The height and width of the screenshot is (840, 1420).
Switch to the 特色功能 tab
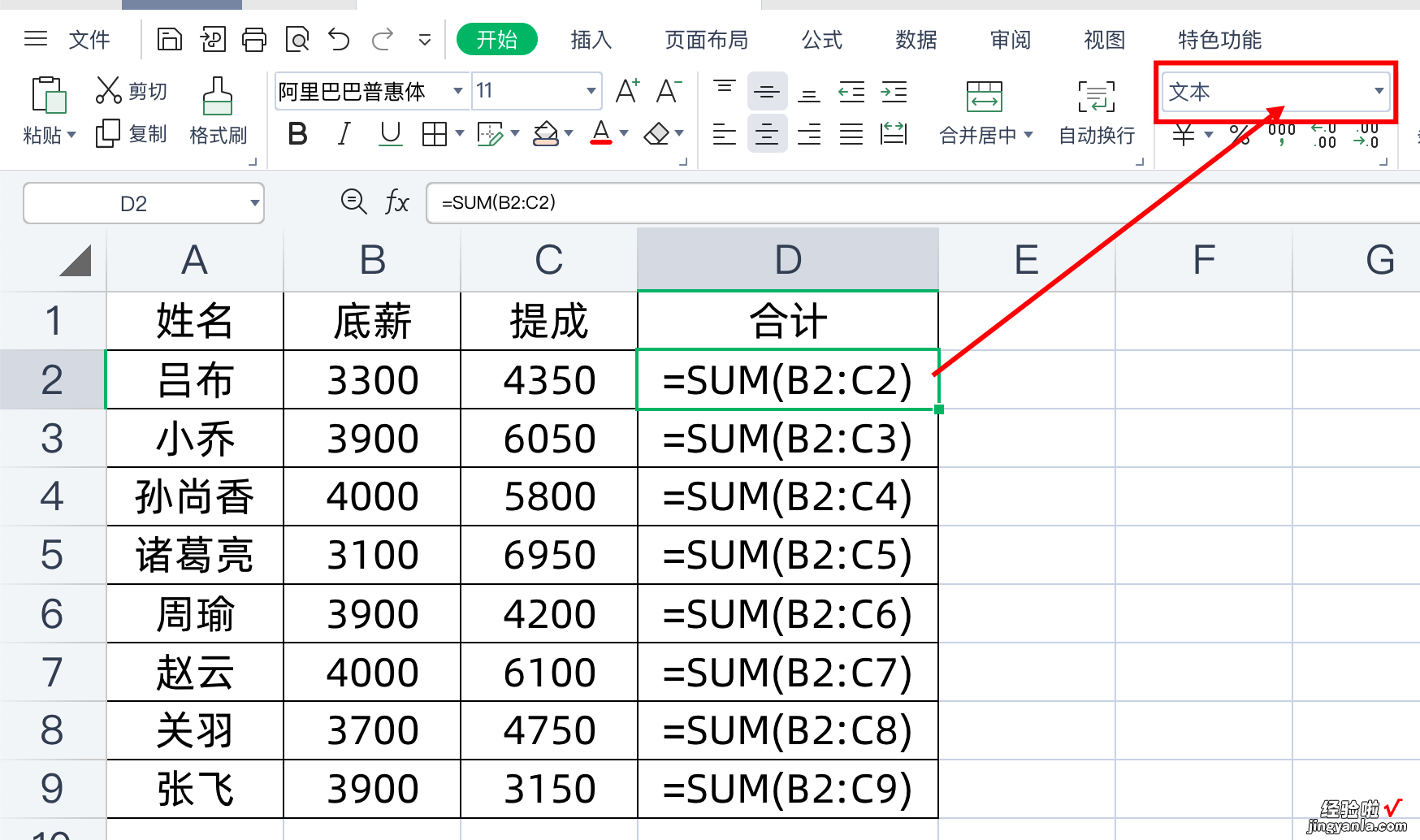tap(1220, 39)
